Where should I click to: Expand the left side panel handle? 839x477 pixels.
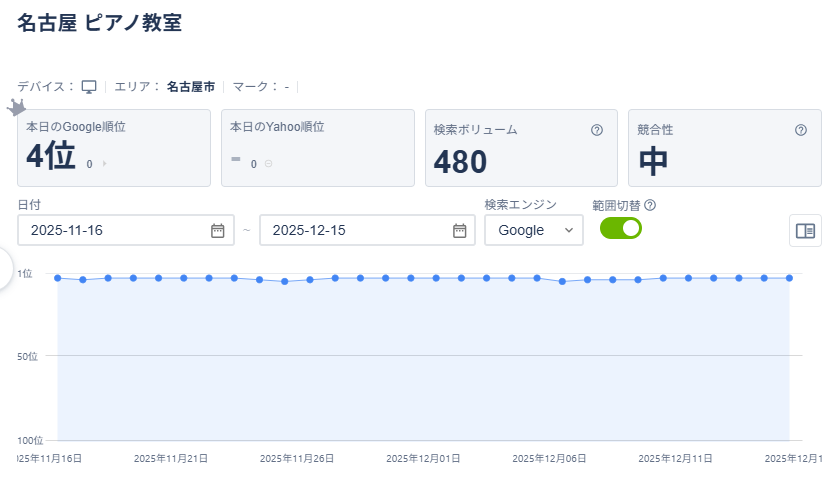click(5, 267)
